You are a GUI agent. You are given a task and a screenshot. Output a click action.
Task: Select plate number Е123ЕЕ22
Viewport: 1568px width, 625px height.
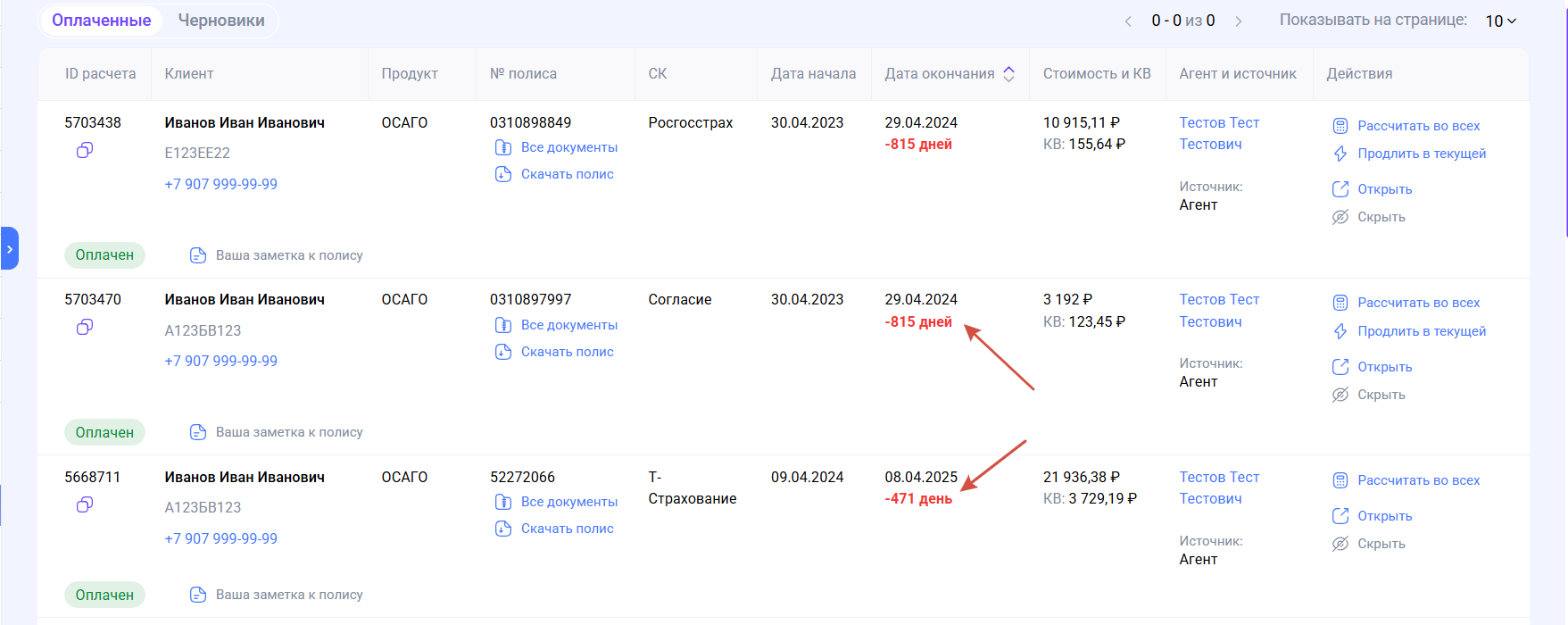pos(197,153)
